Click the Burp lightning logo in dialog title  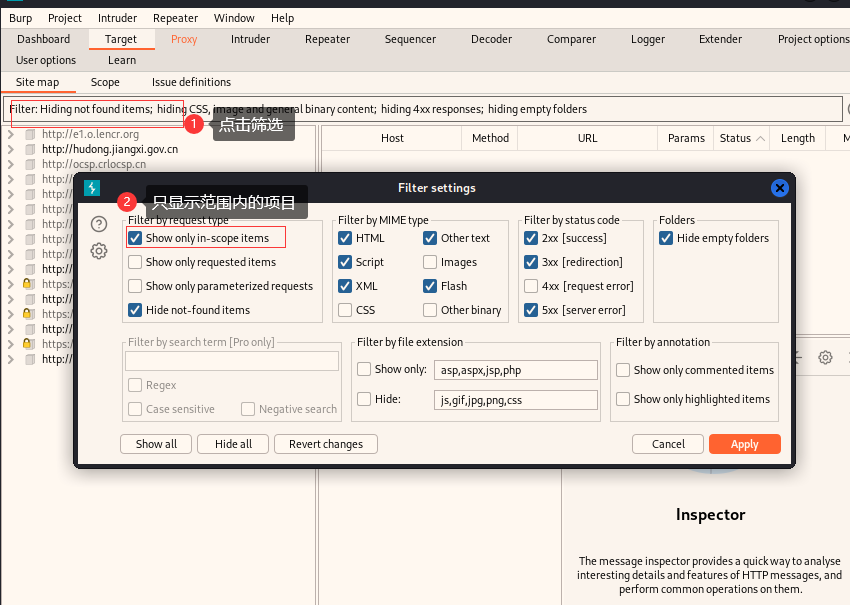pos(92,188)
